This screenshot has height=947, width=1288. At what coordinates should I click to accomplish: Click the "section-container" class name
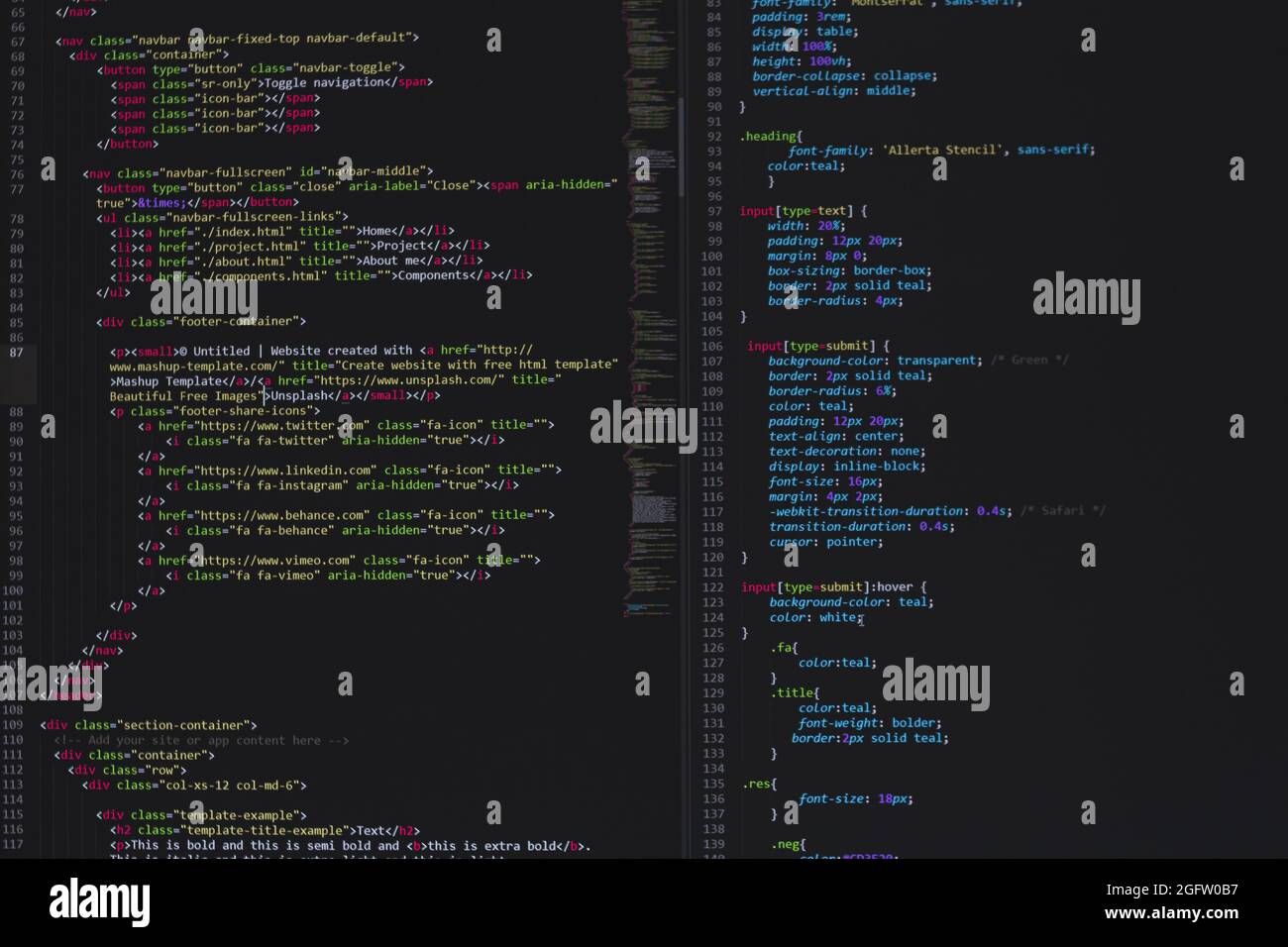[x=183, y=725]
